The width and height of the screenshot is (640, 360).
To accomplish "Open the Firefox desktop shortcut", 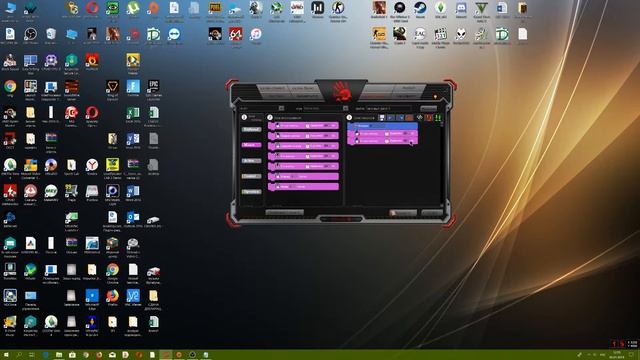I will [113, 296].
